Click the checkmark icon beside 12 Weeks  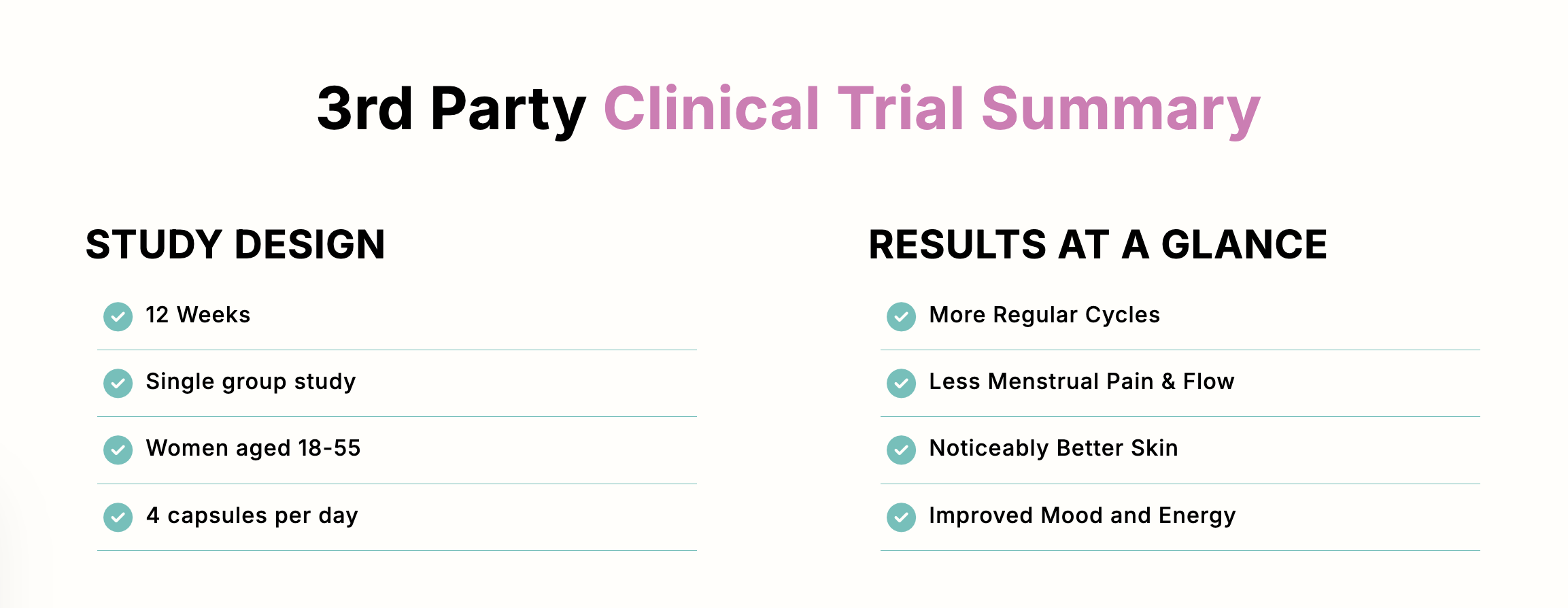point(118,316)
